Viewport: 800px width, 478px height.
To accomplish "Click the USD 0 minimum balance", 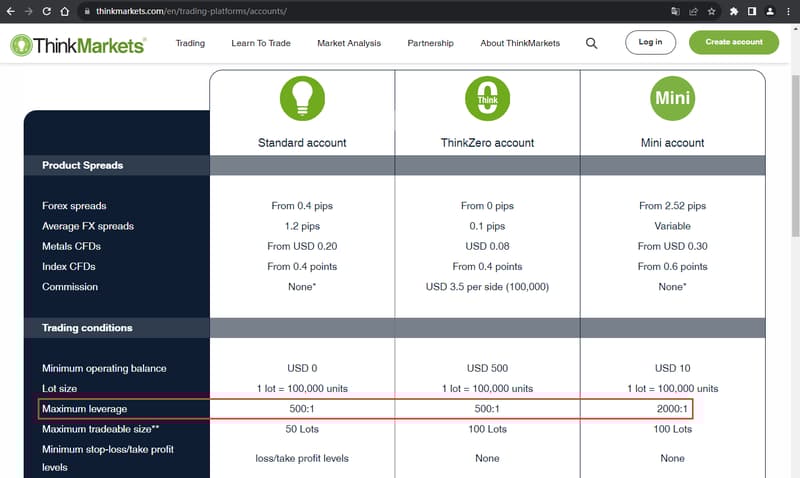I will [302, 368].
